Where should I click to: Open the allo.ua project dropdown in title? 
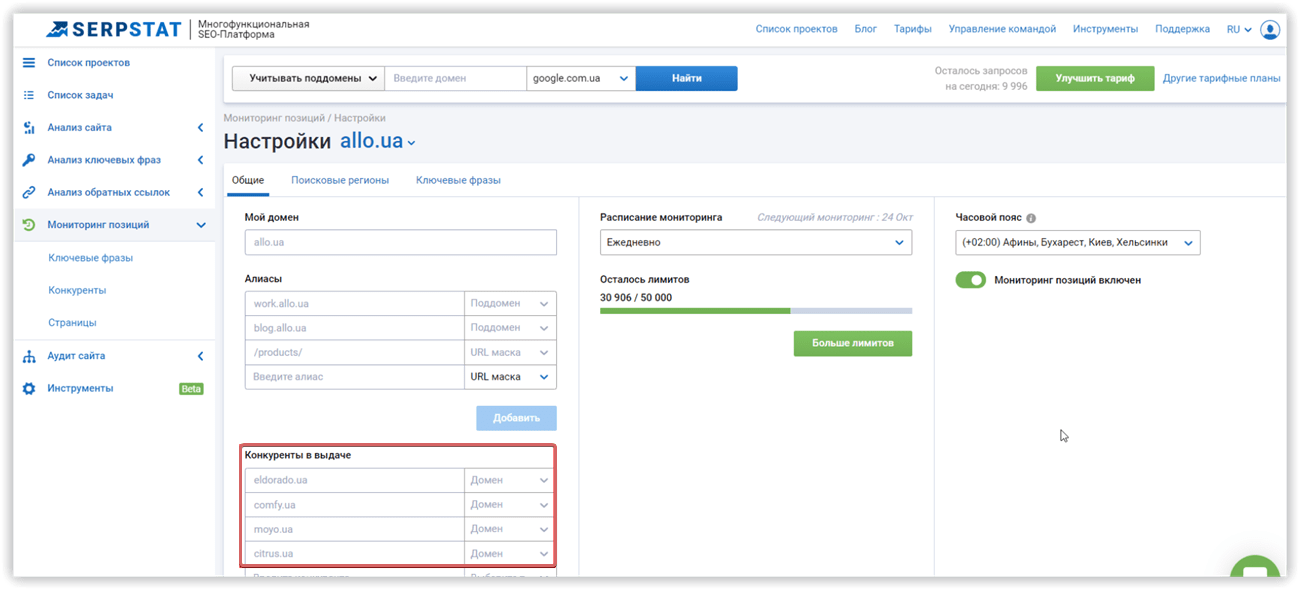click(x=378, y=142)
